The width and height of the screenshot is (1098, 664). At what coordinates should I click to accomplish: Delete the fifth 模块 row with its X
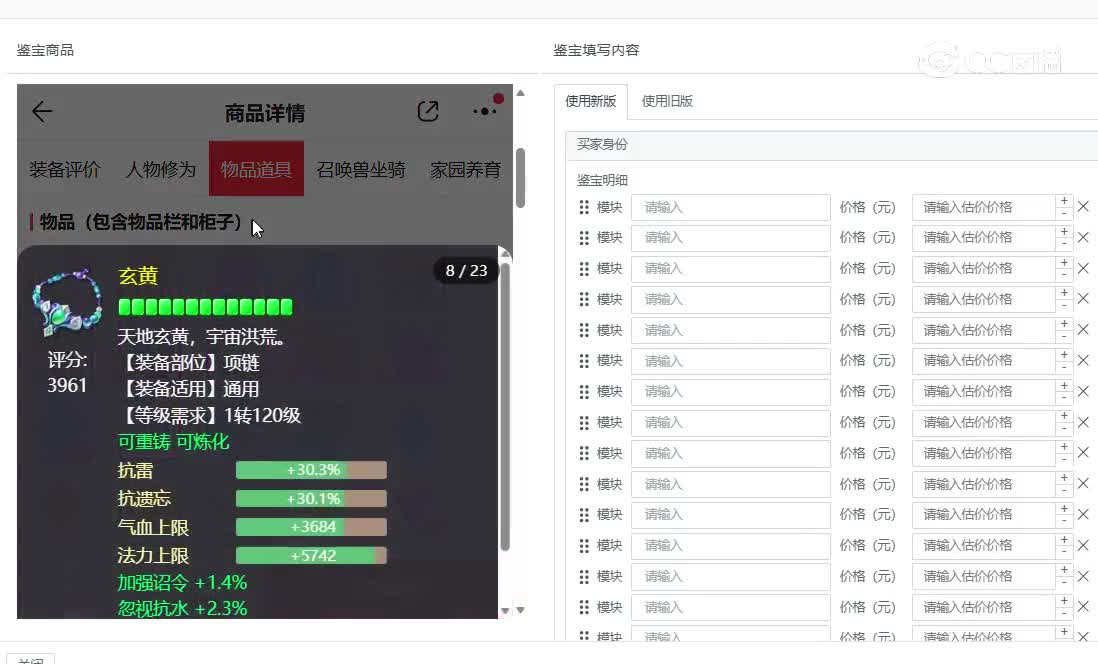pos(1083,330)
